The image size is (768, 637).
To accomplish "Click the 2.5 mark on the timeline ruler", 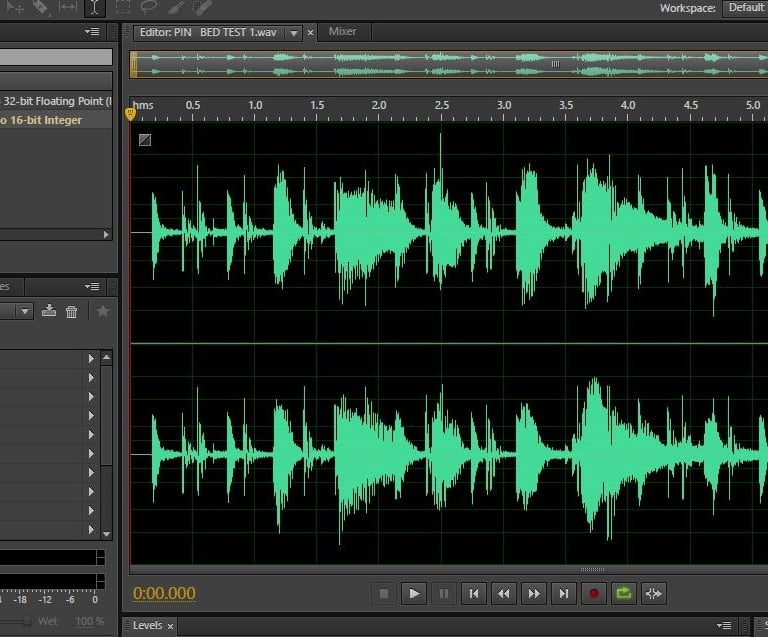I will point(442,105).
